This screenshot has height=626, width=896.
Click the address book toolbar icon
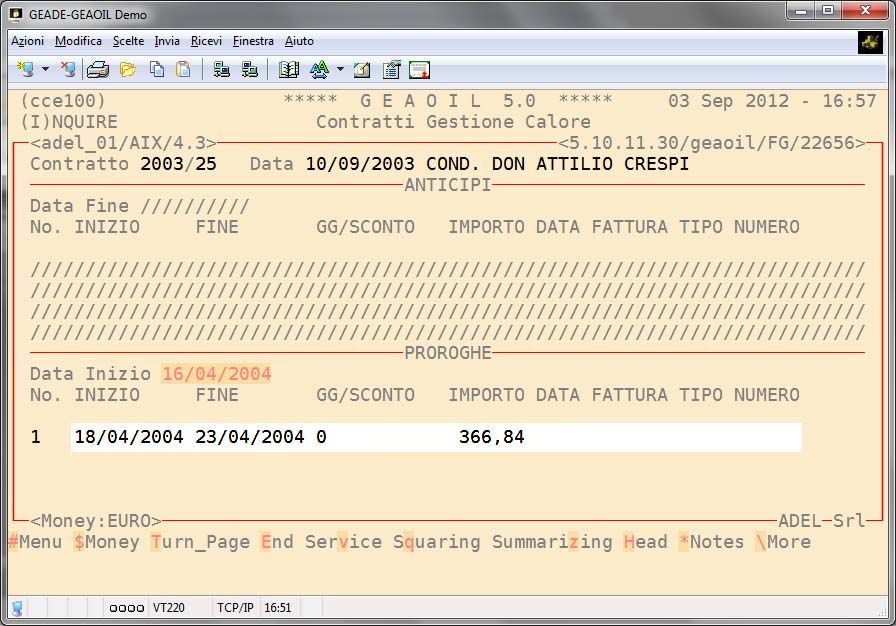(x=289, y=69)
